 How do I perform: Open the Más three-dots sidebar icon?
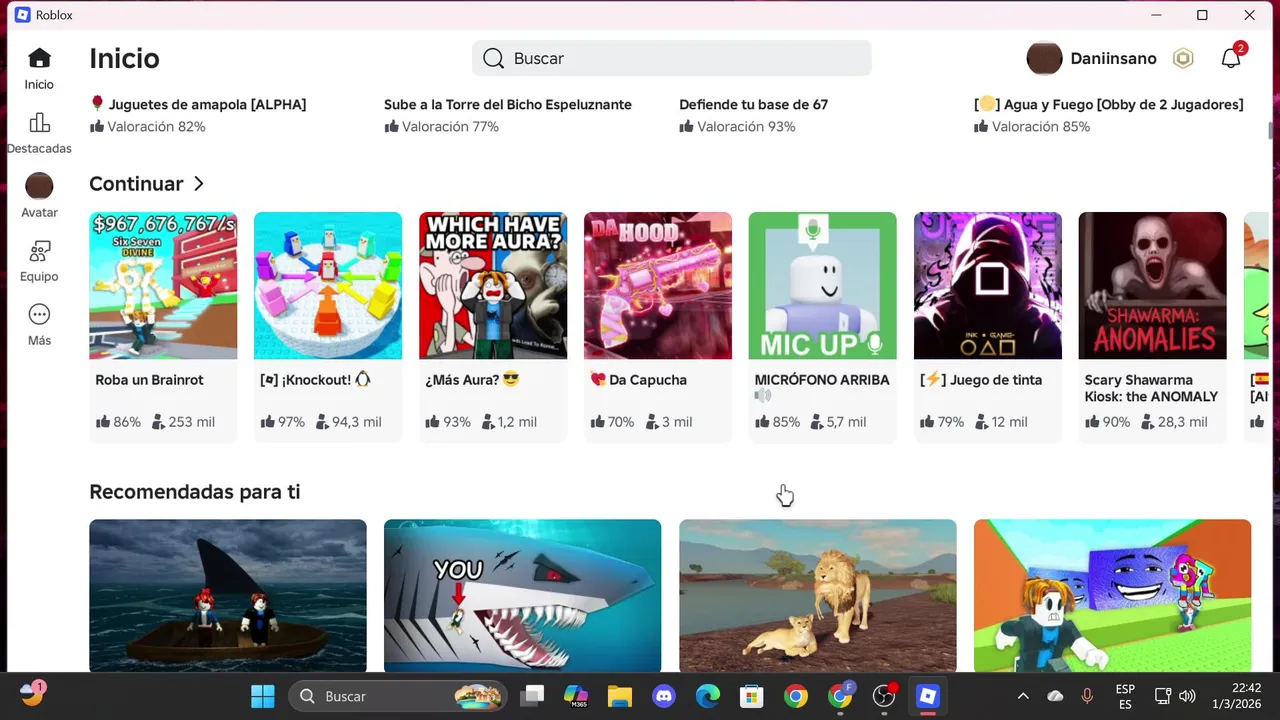pyautogui.click(x=39, y=315)
